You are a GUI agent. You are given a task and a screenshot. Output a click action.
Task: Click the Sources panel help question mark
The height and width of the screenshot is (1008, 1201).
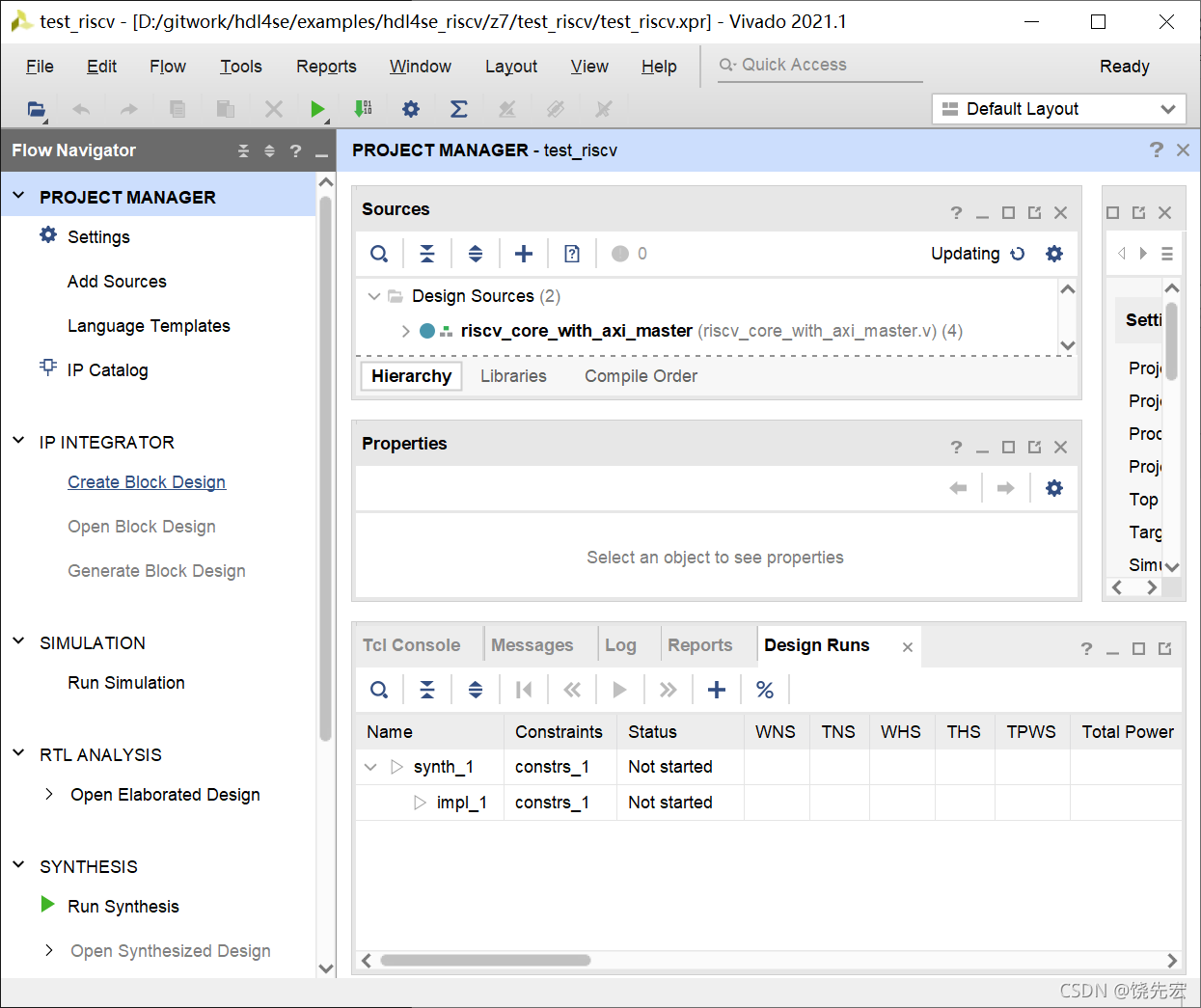[956, 212]
